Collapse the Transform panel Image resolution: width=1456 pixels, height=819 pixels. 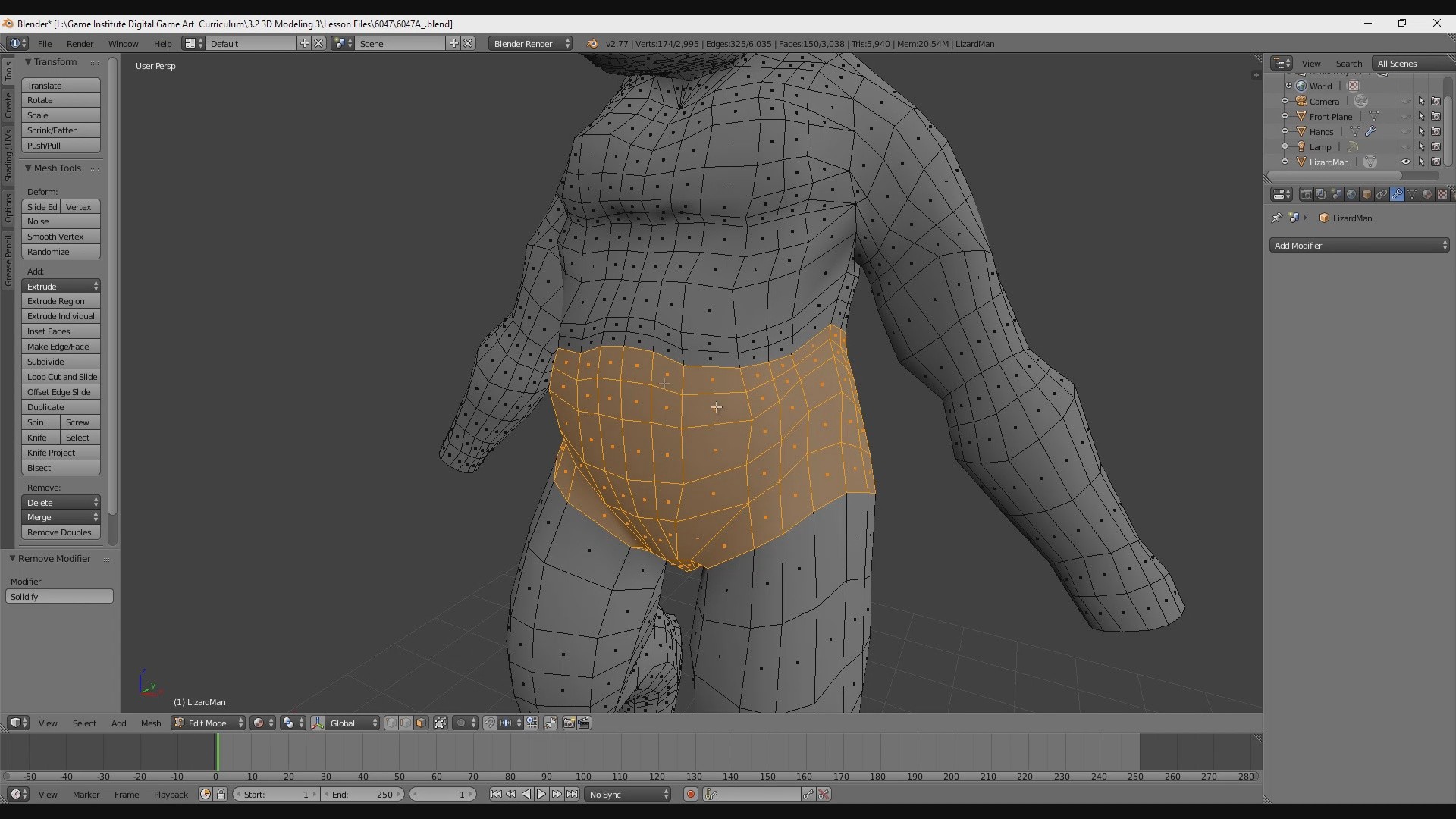pos(28,61)
